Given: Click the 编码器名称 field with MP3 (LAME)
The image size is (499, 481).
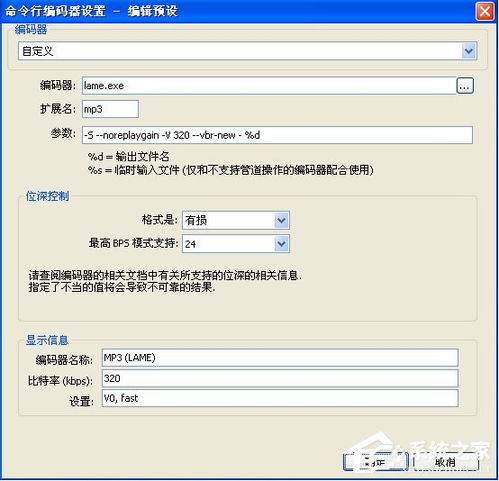Looking at the screenshot, I should pyautogui.click(x=280, y=358).
